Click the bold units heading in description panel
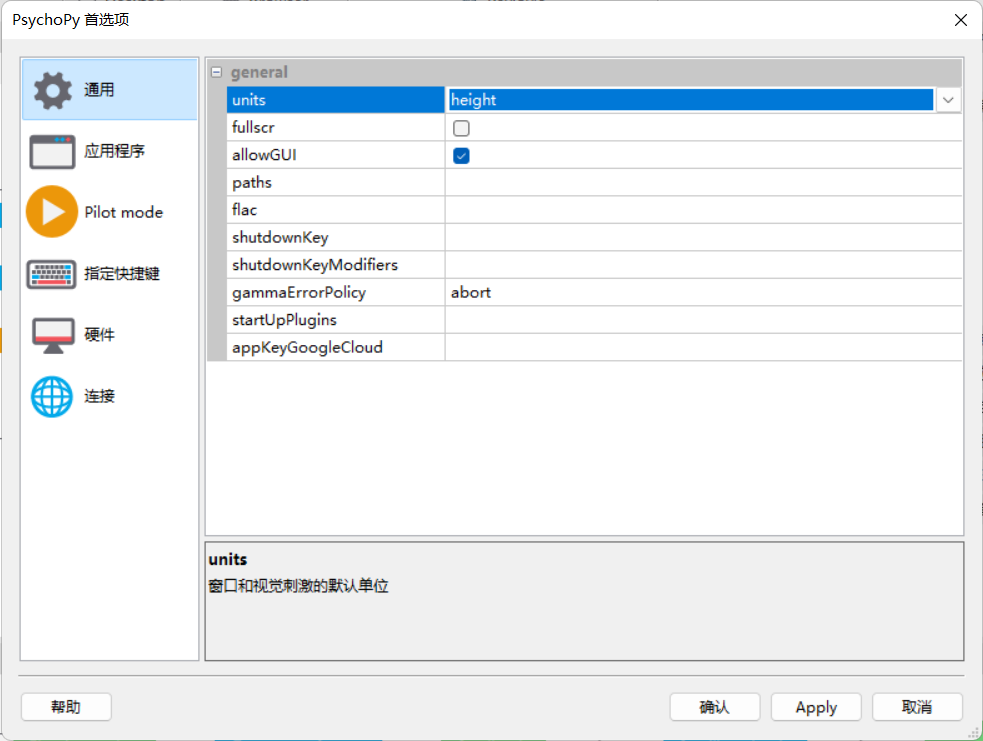Image resolution: width=983 pixels, height=741 pixels. tap(228, 559)
